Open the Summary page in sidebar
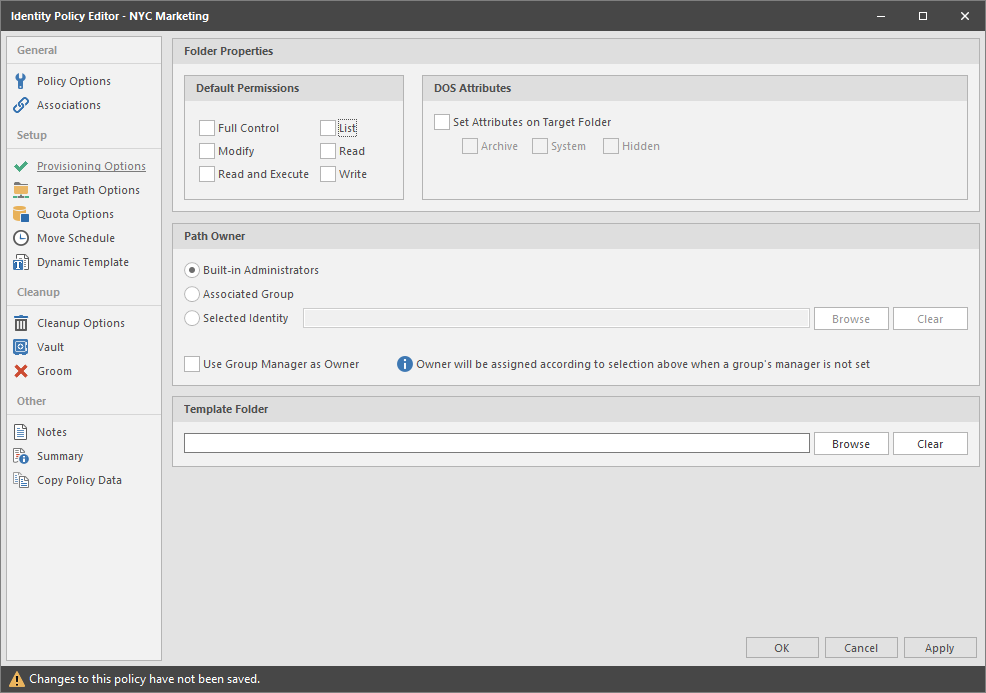 click(60, 456)
